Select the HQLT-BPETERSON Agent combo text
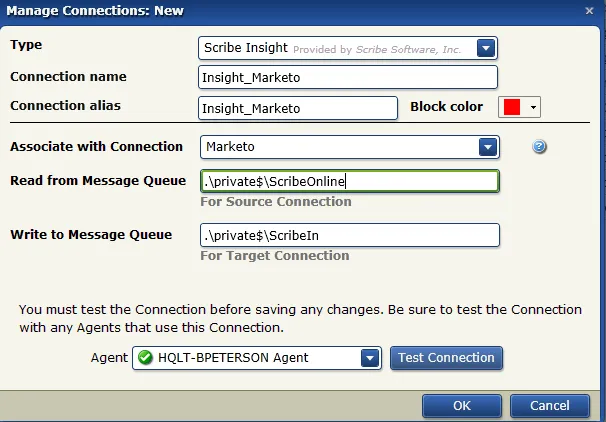The width and height of the screenshot is (606, 422). click(x=233, y=358)
